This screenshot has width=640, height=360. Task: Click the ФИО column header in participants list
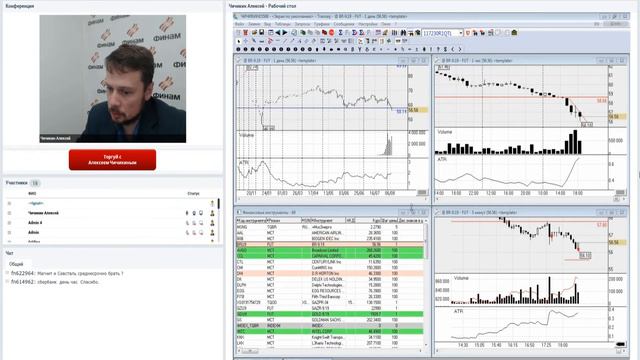[32, 193]
